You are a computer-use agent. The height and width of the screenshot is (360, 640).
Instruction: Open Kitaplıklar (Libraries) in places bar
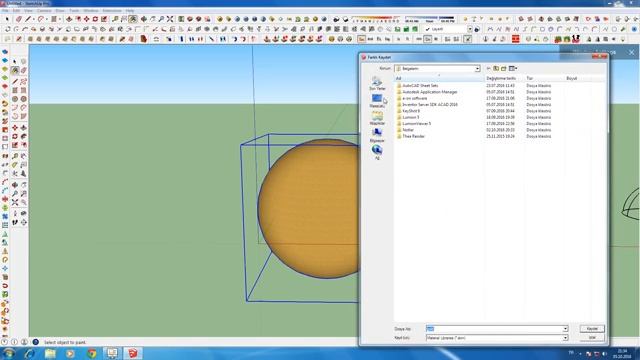377,118
